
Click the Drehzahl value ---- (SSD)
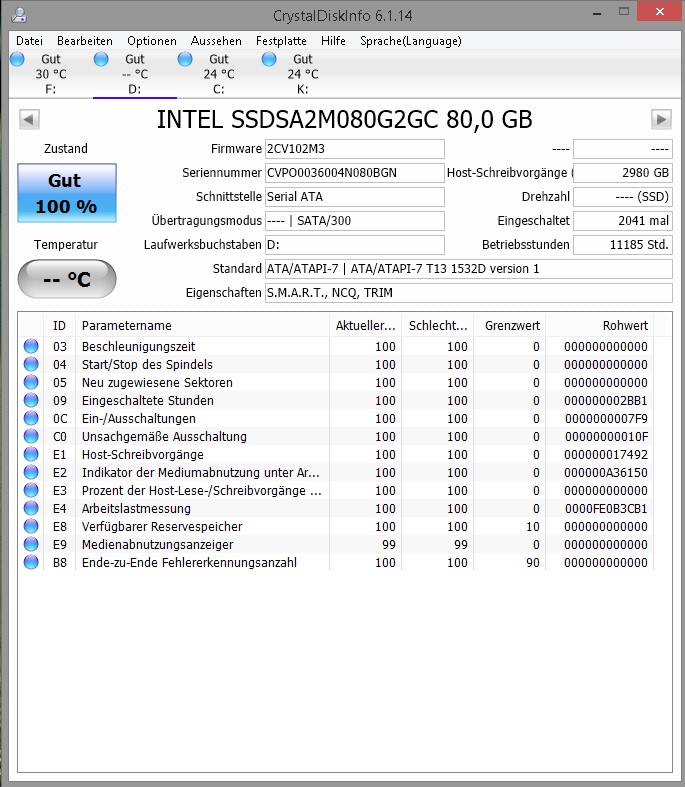623,197
